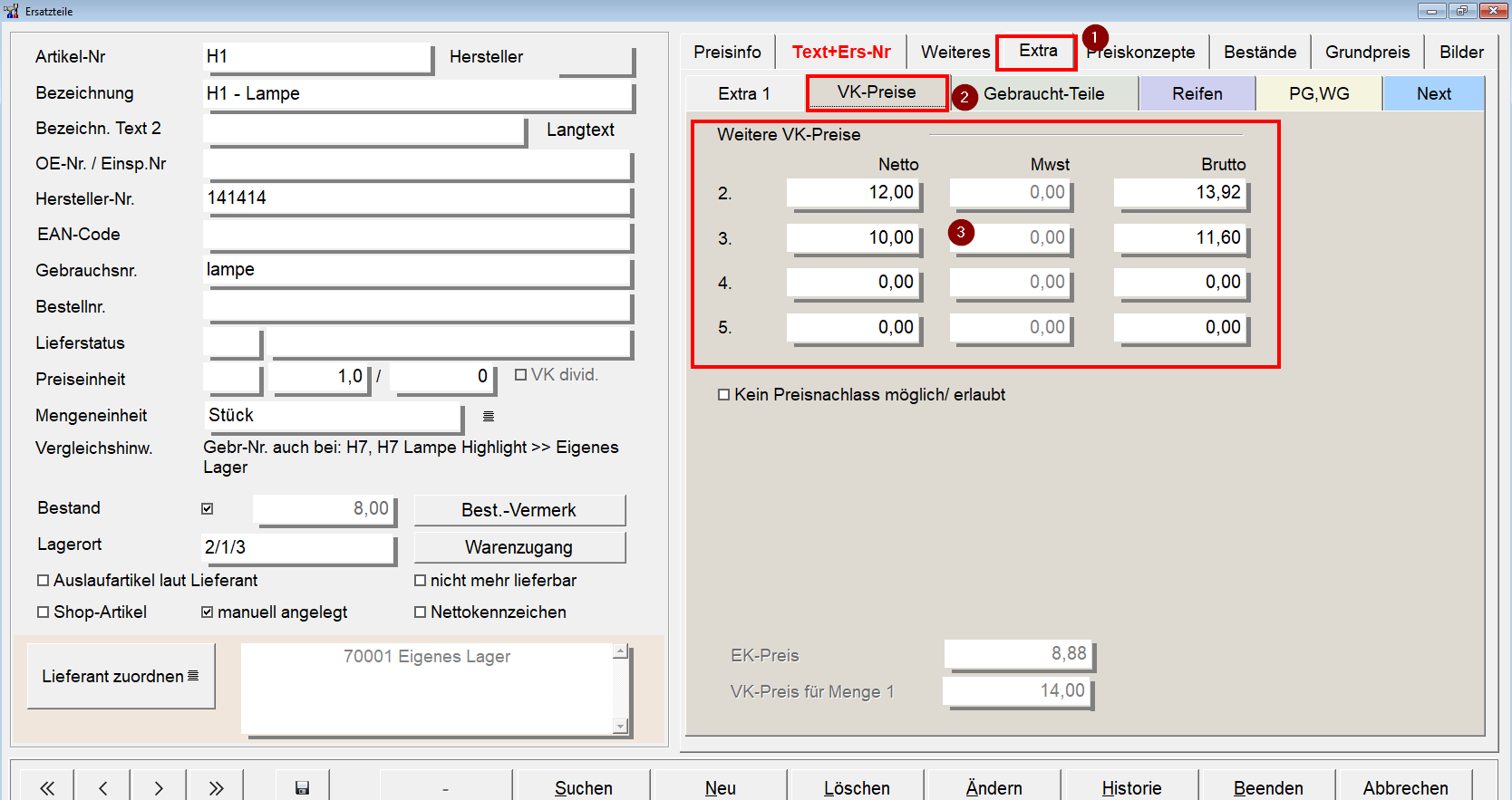
Task: Click price 2 Brutto field 13,92
Action: tap(1180, 193)
